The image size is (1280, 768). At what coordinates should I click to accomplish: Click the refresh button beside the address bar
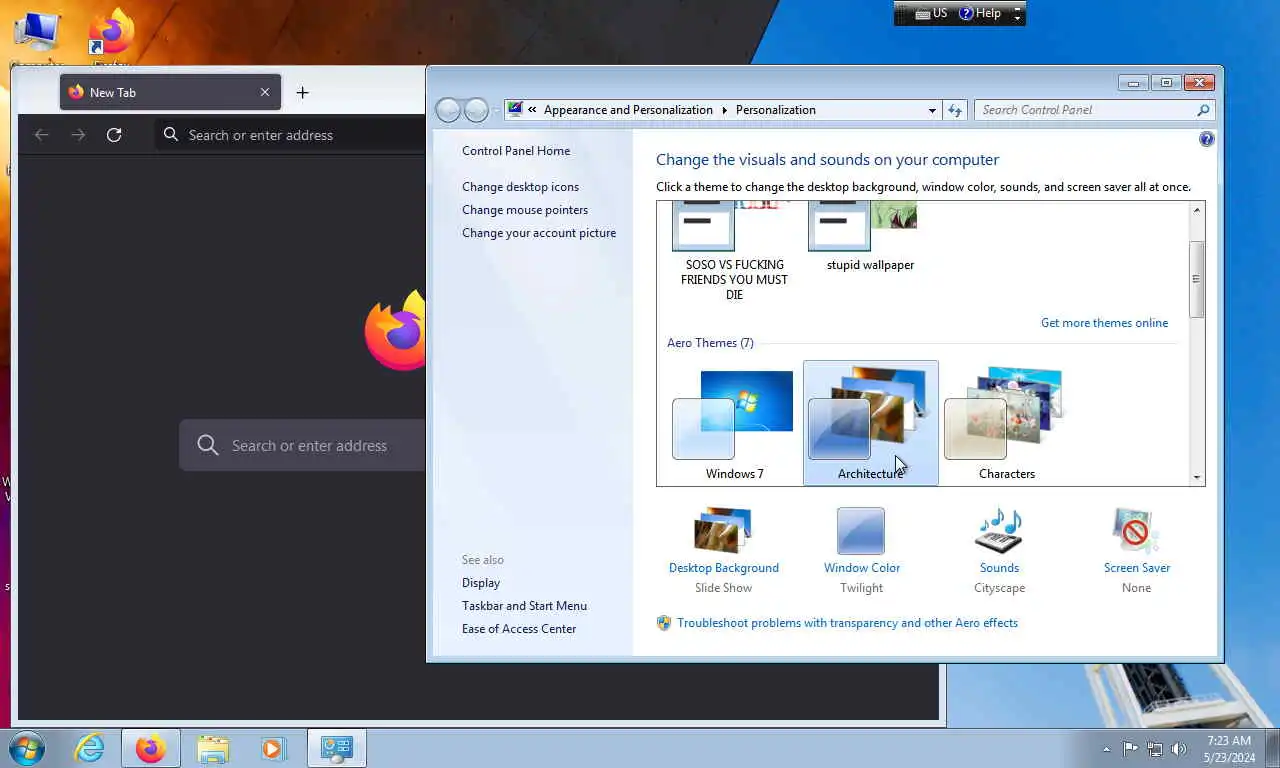(955, 110)
